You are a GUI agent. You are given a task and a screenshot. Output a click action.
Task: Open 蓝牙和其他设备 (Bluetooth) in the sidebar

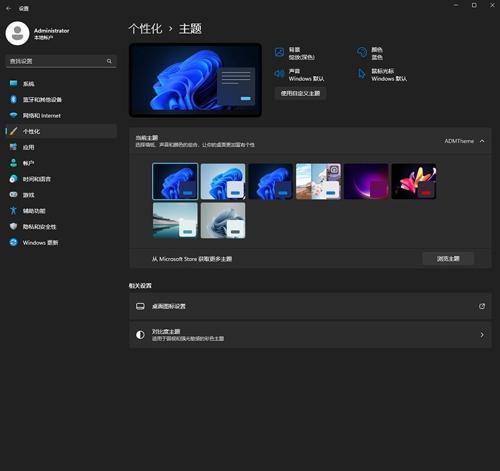tap(61, 99)
